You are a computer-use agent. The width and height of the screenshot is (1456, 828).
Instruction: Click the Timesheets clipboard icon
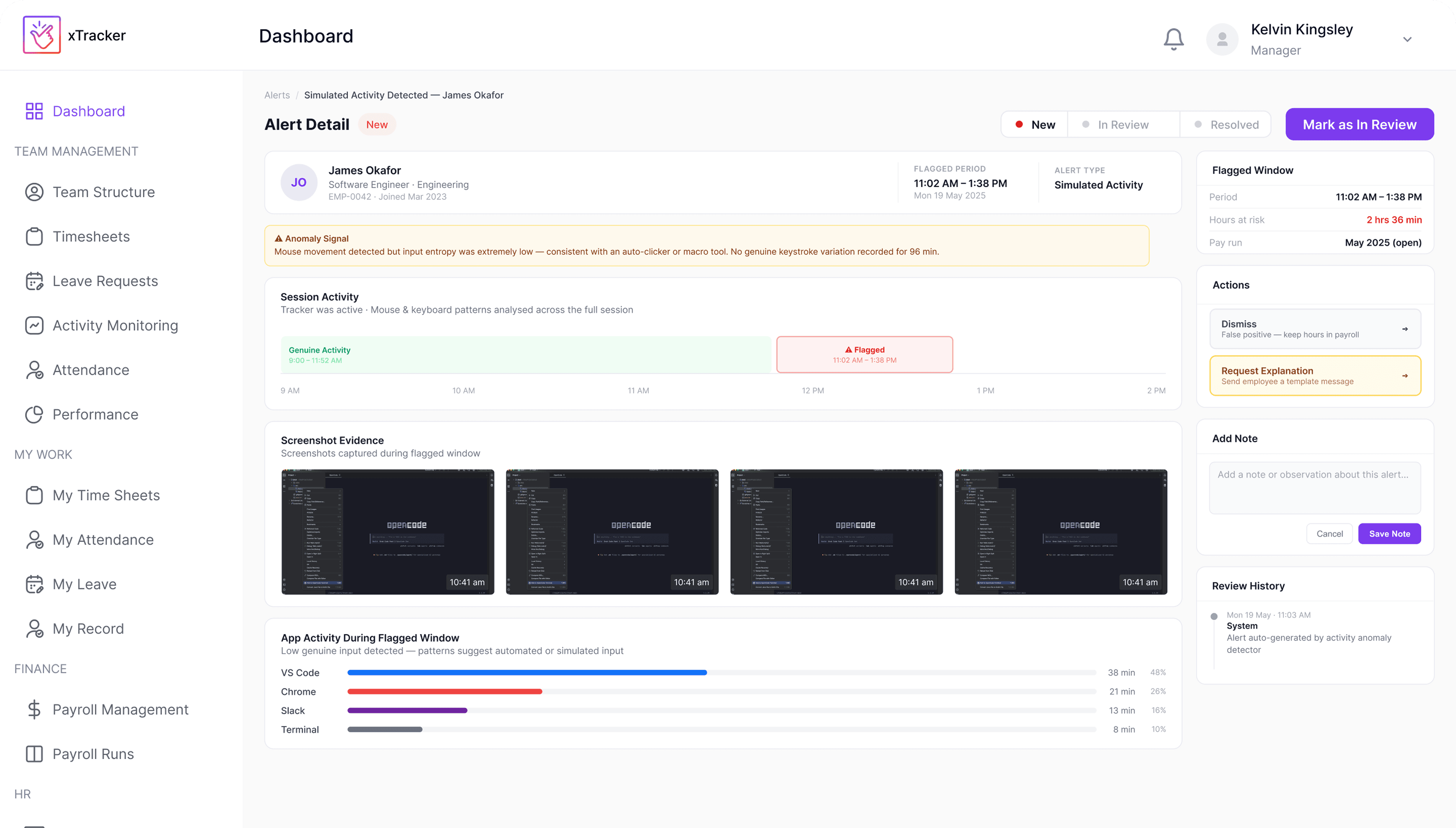click(34, 237)
